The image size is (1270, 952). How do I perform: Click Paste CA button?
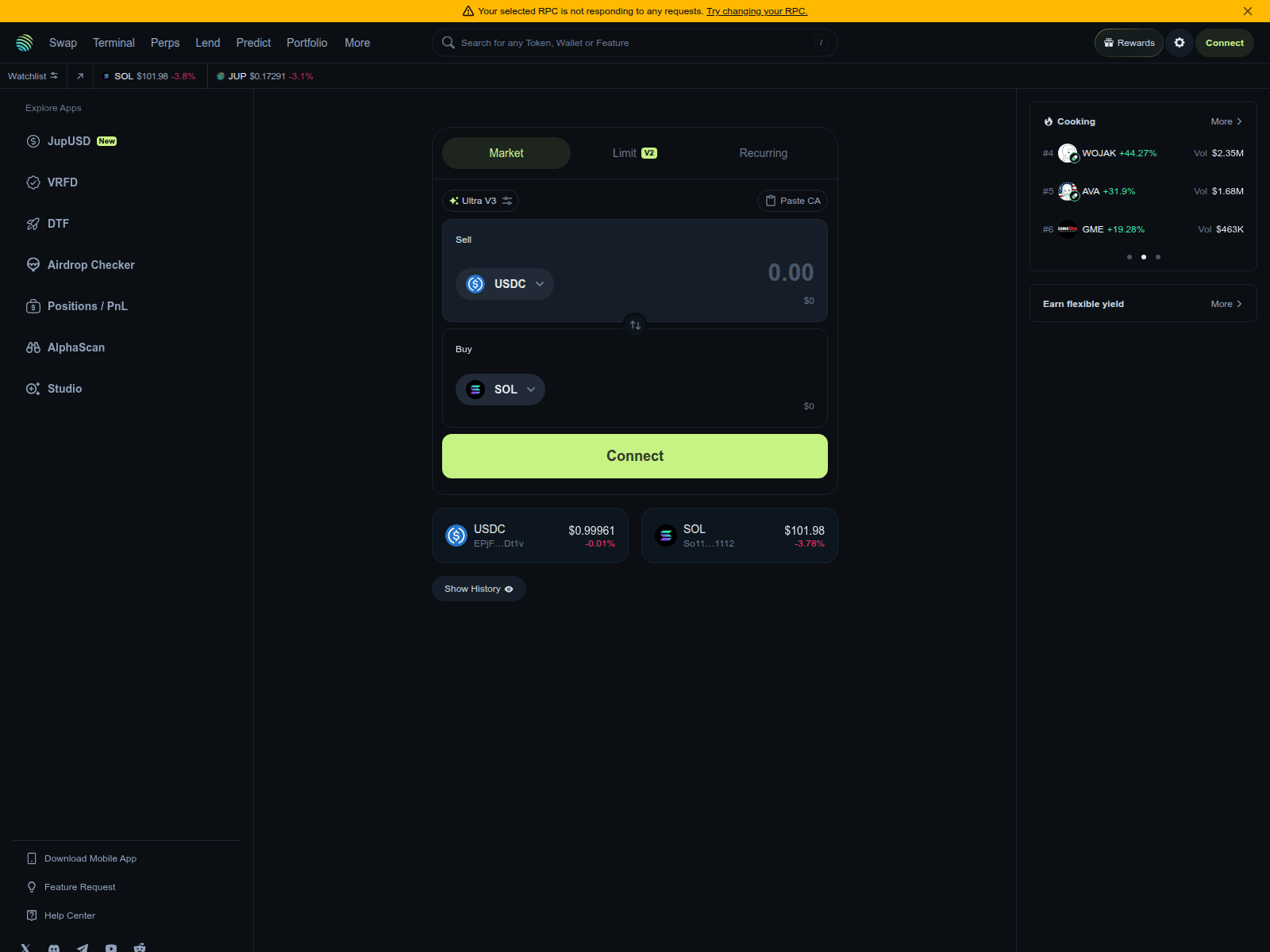(x=792, y=201)
